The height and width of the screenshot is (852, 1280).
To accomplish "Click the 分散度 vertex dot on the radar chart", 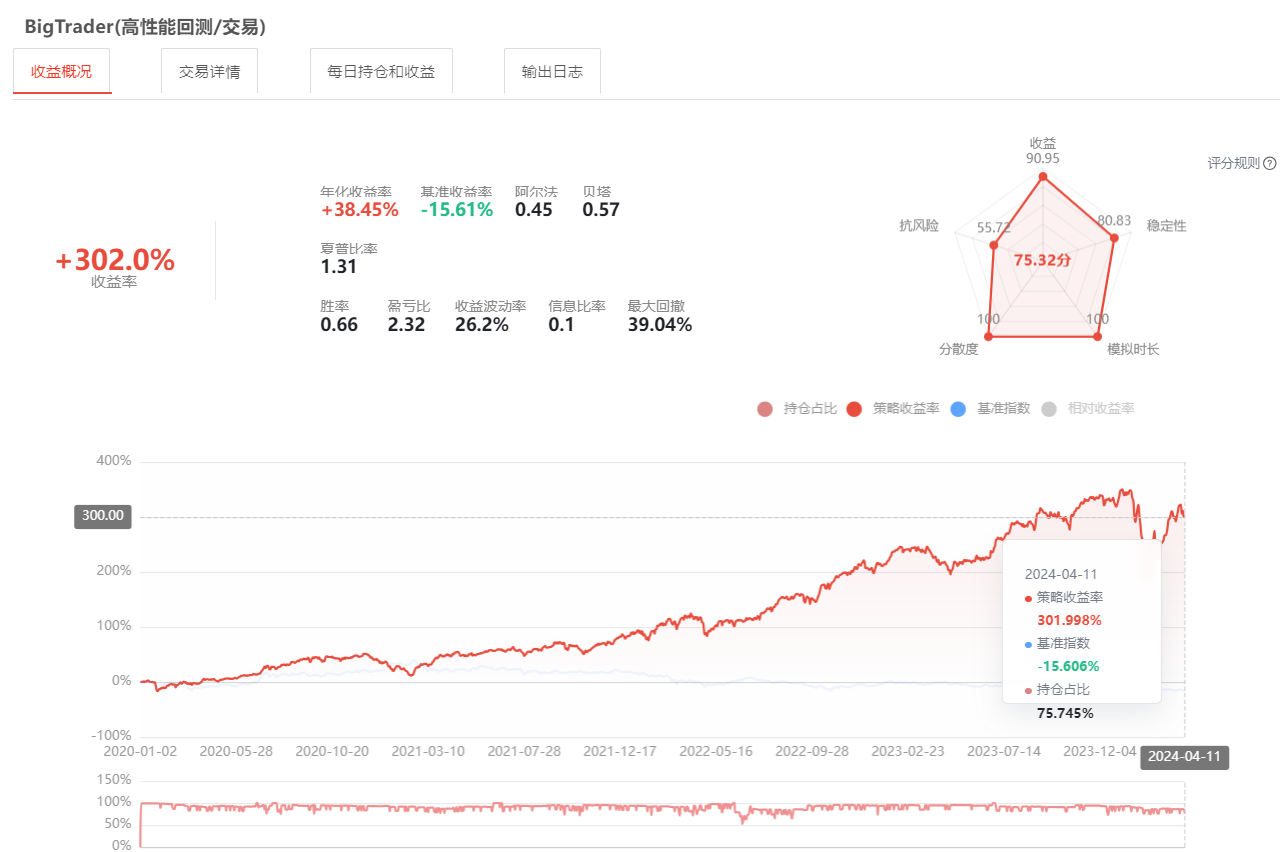I will (989, 336).
